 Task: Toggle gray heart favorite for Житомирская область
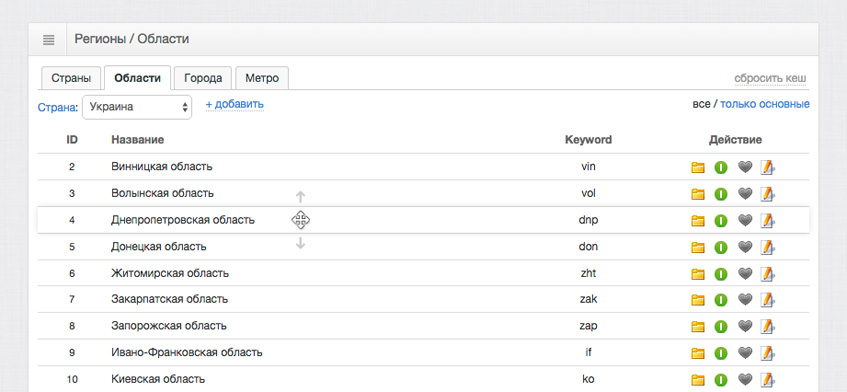coord(745,274)
